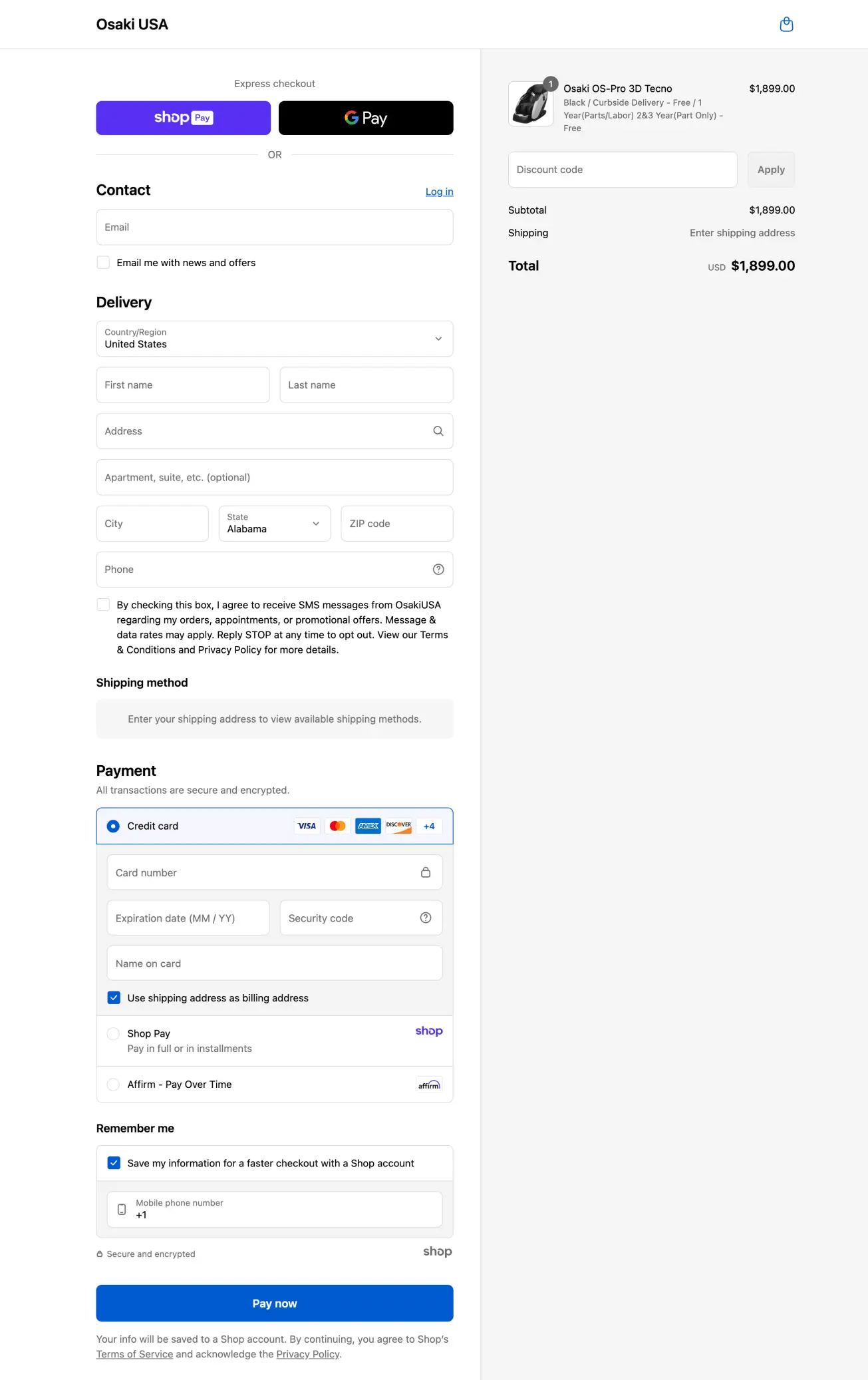The height and width of the screenshot is (1380, 868).
Task: Tick the SMS messages agreement checkbox
Action: pos(104,605)
